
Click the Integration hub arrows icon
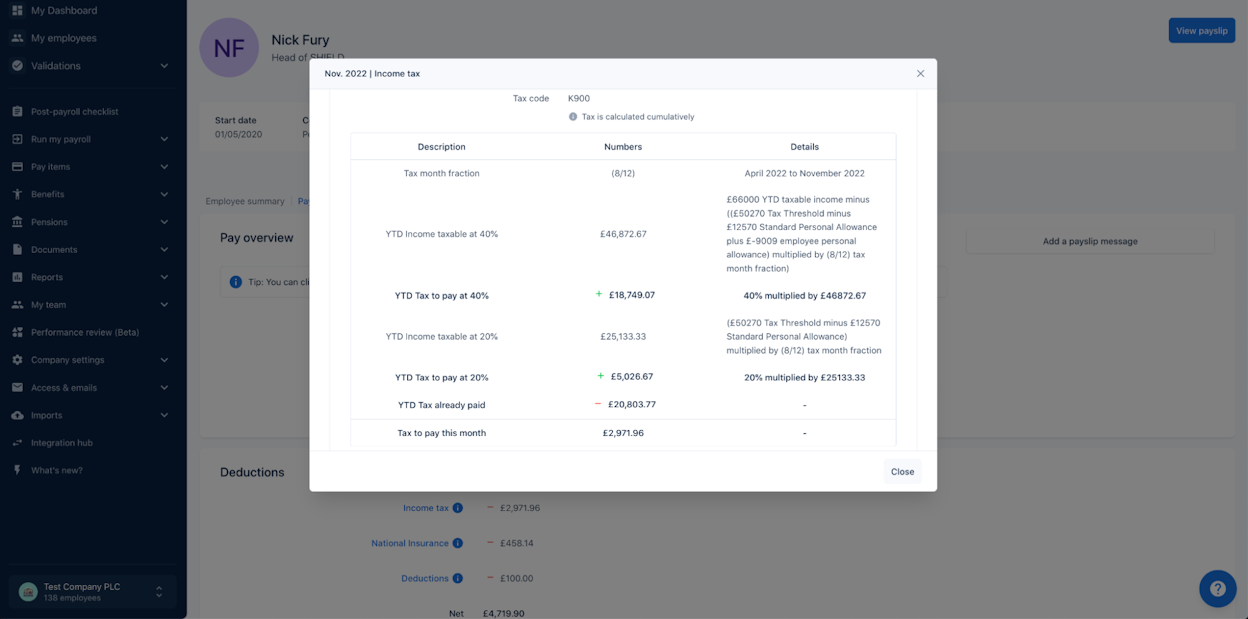17,443
